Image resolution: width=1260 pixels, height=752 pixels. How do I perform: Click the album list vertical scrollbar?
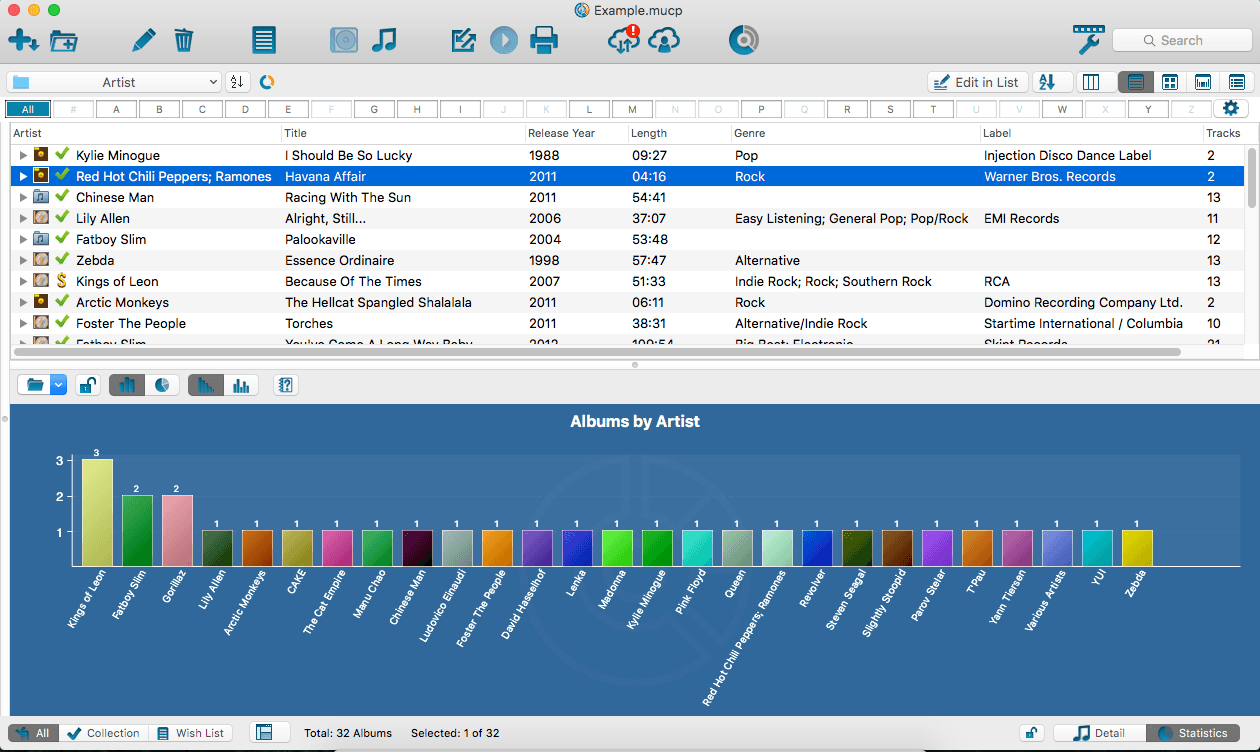point(1251,177)
